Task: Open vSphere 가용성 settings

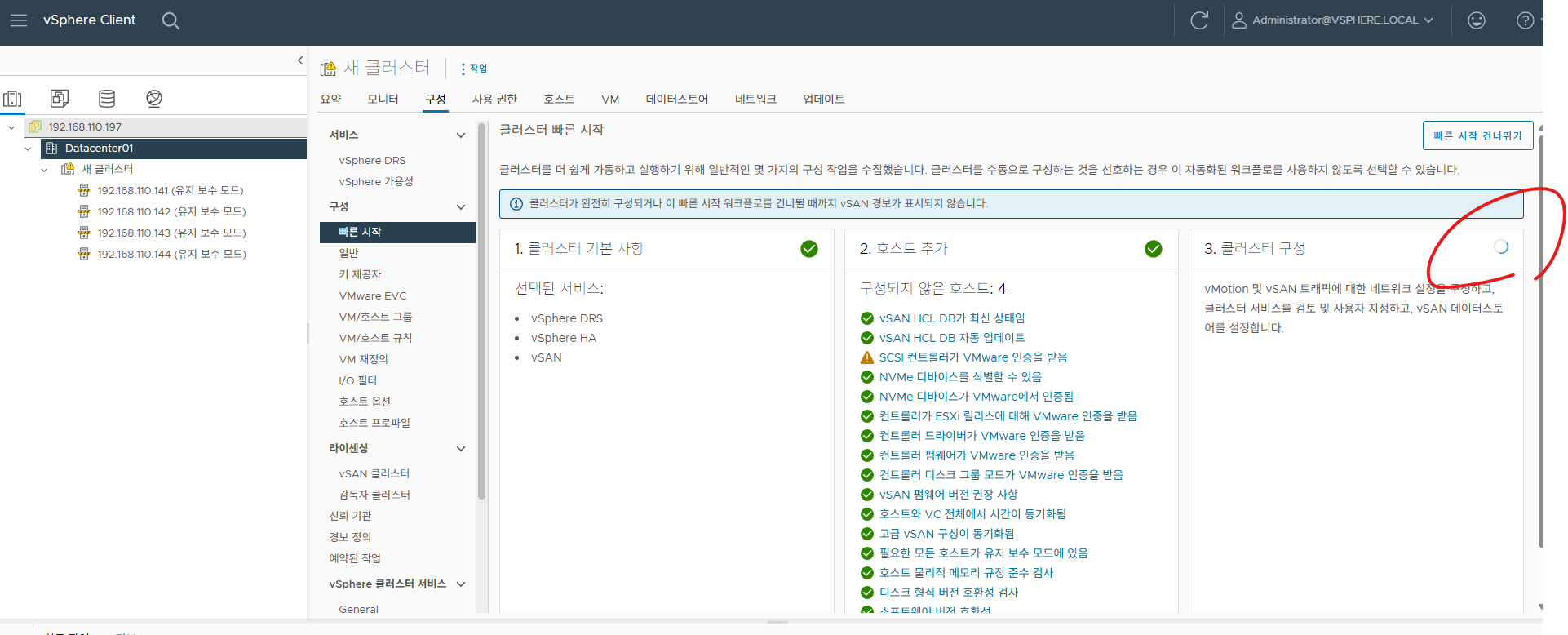Action: [376, 182]
